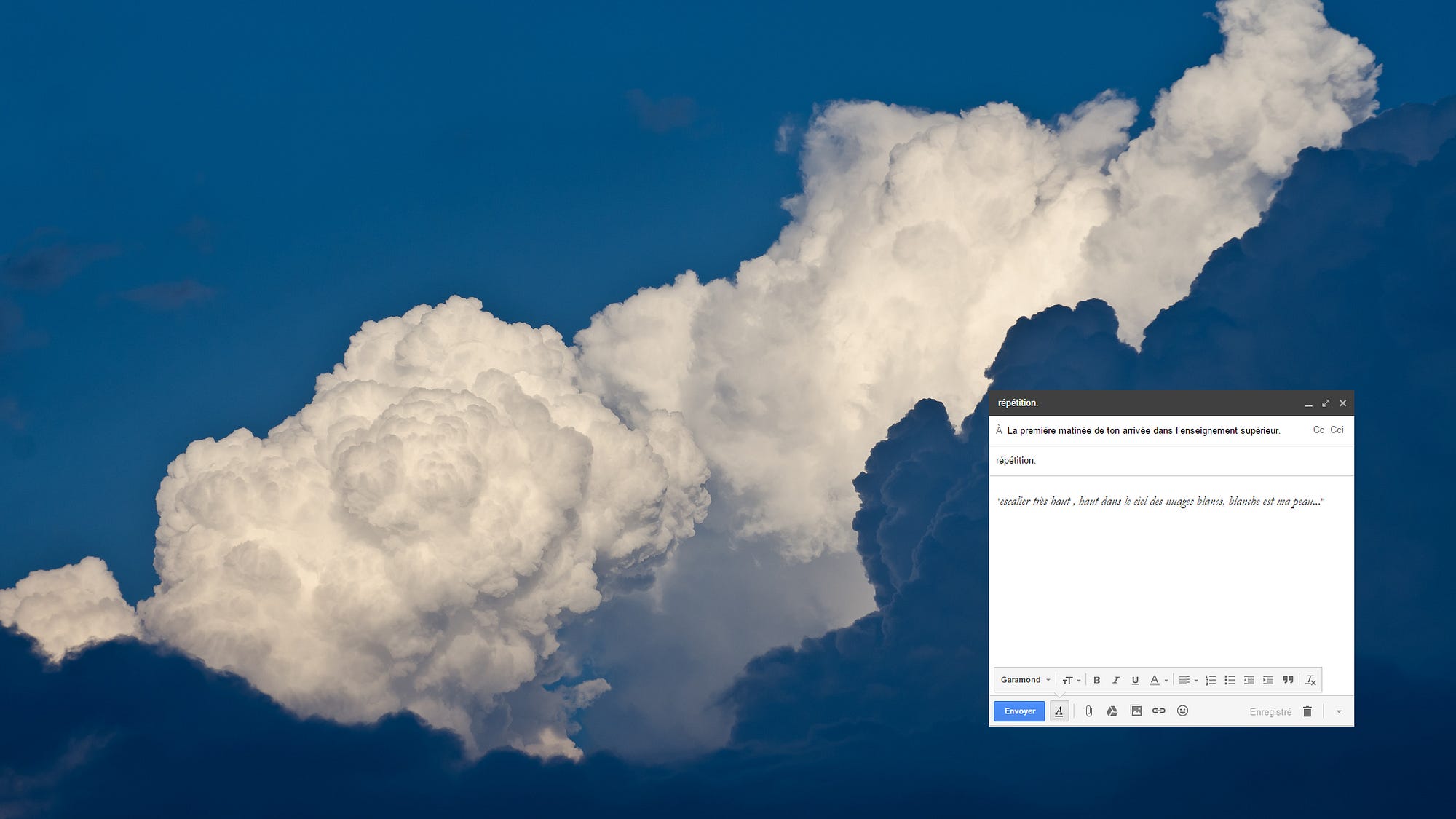Increase the text indent
1456x819 pixels.
pos(1268,680)
